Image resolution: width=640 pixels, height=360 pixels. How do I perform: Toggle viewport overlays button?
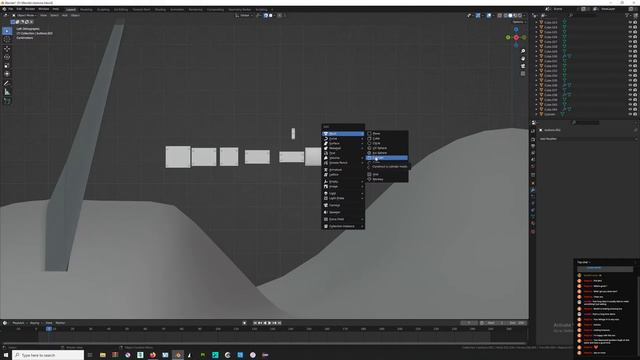(489, 16)
